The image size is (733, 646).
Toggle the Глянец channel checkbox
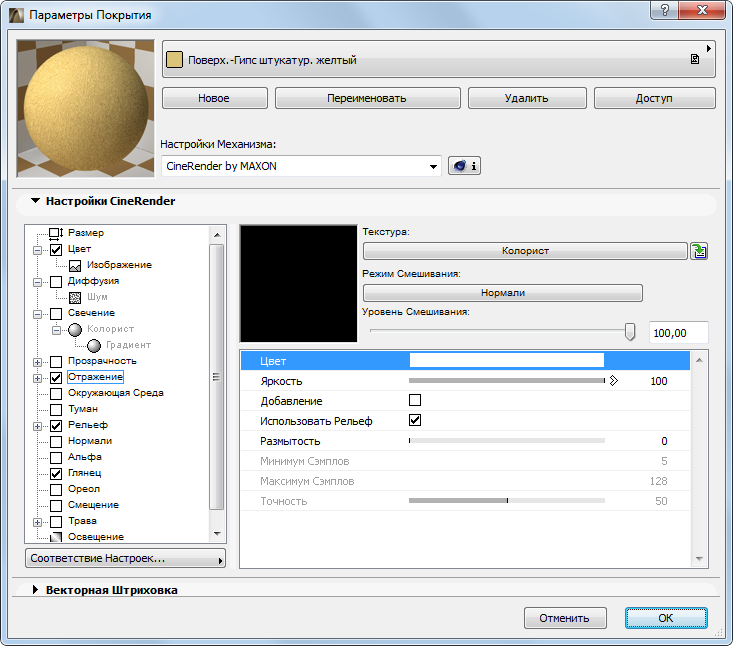point(56,474)
